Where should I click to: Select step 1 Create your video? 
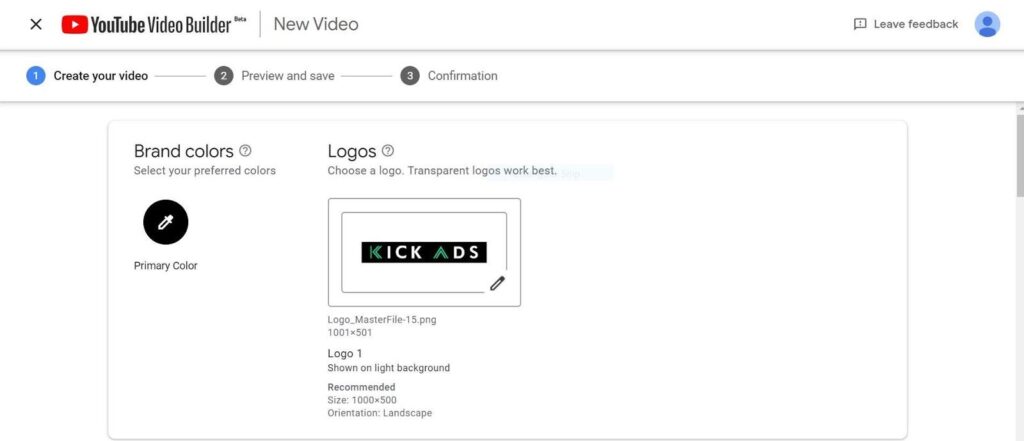pyautogui.click(x=87, y=76)
